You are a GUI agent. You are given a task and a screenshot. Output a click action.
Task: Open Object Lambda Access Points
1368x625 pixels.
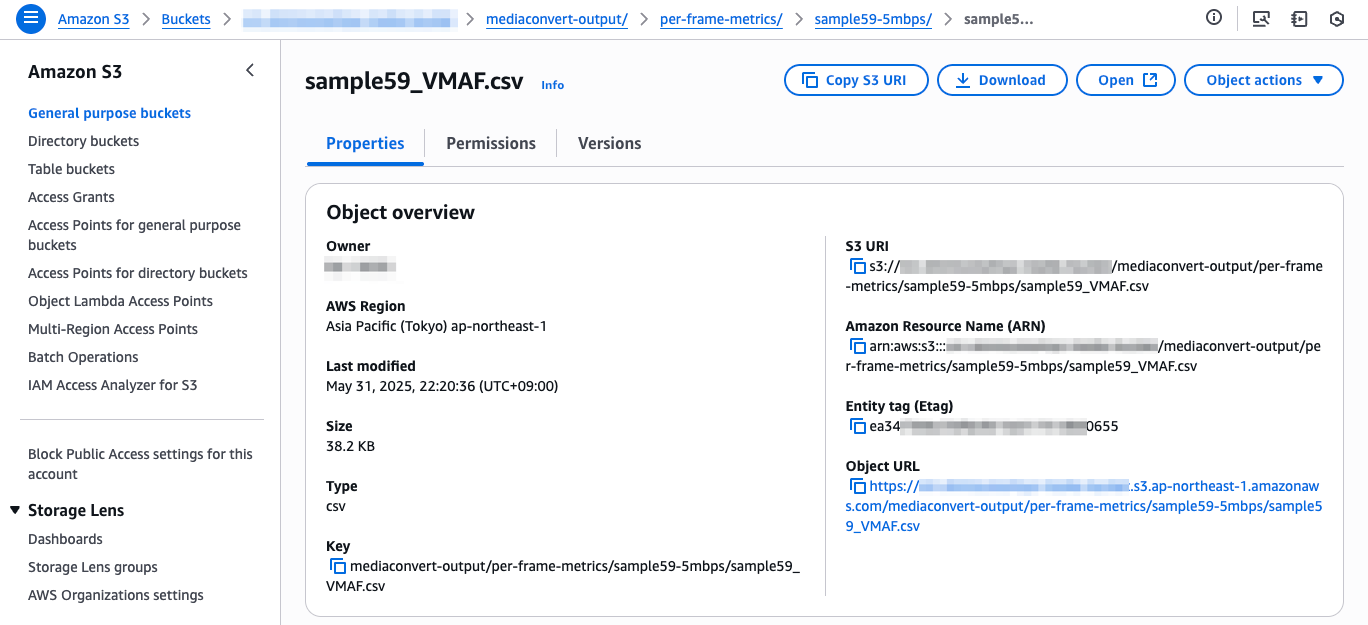120,301
